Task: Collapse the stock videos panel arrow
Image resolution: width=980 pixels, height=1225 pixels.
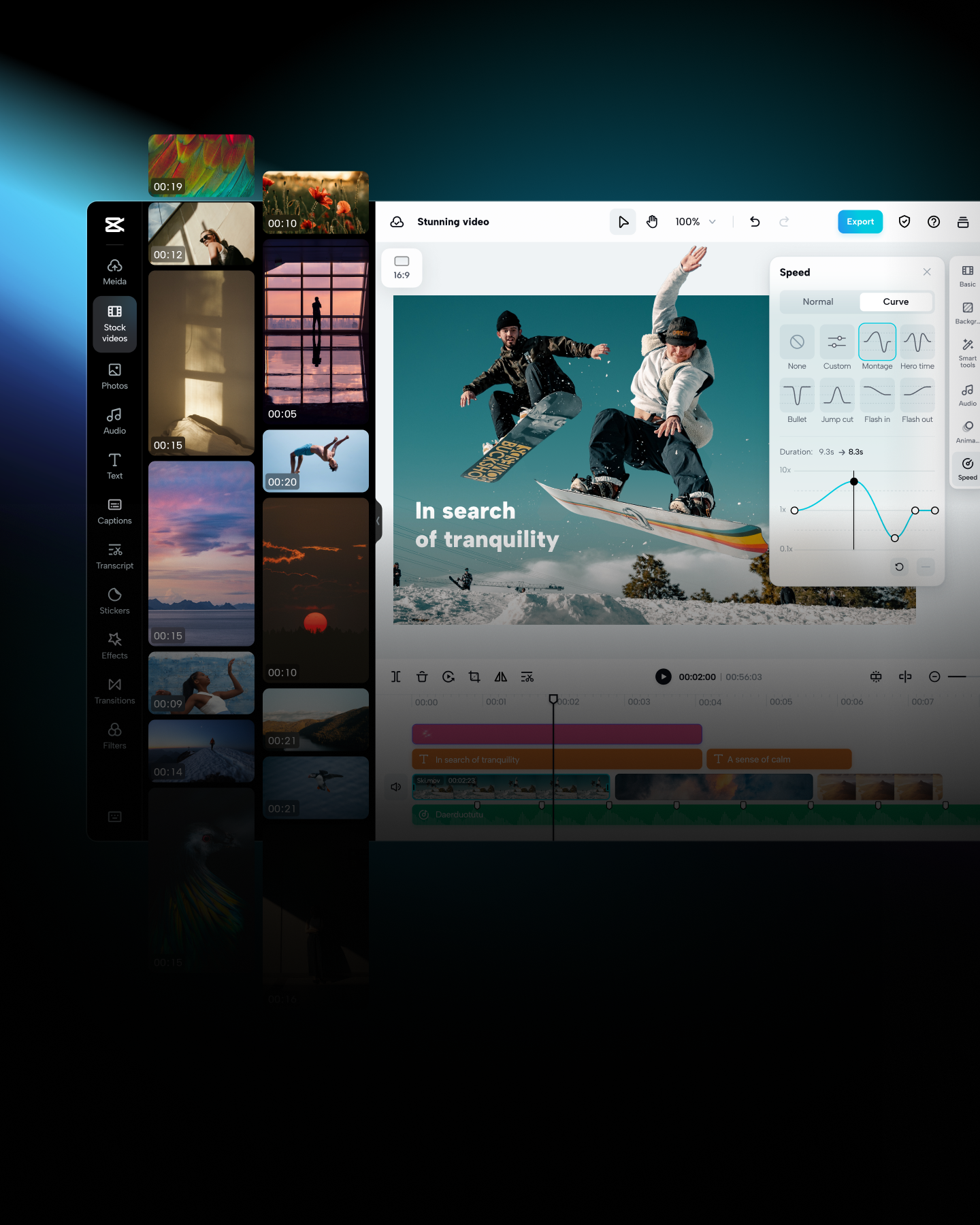Action: (378, 521)
